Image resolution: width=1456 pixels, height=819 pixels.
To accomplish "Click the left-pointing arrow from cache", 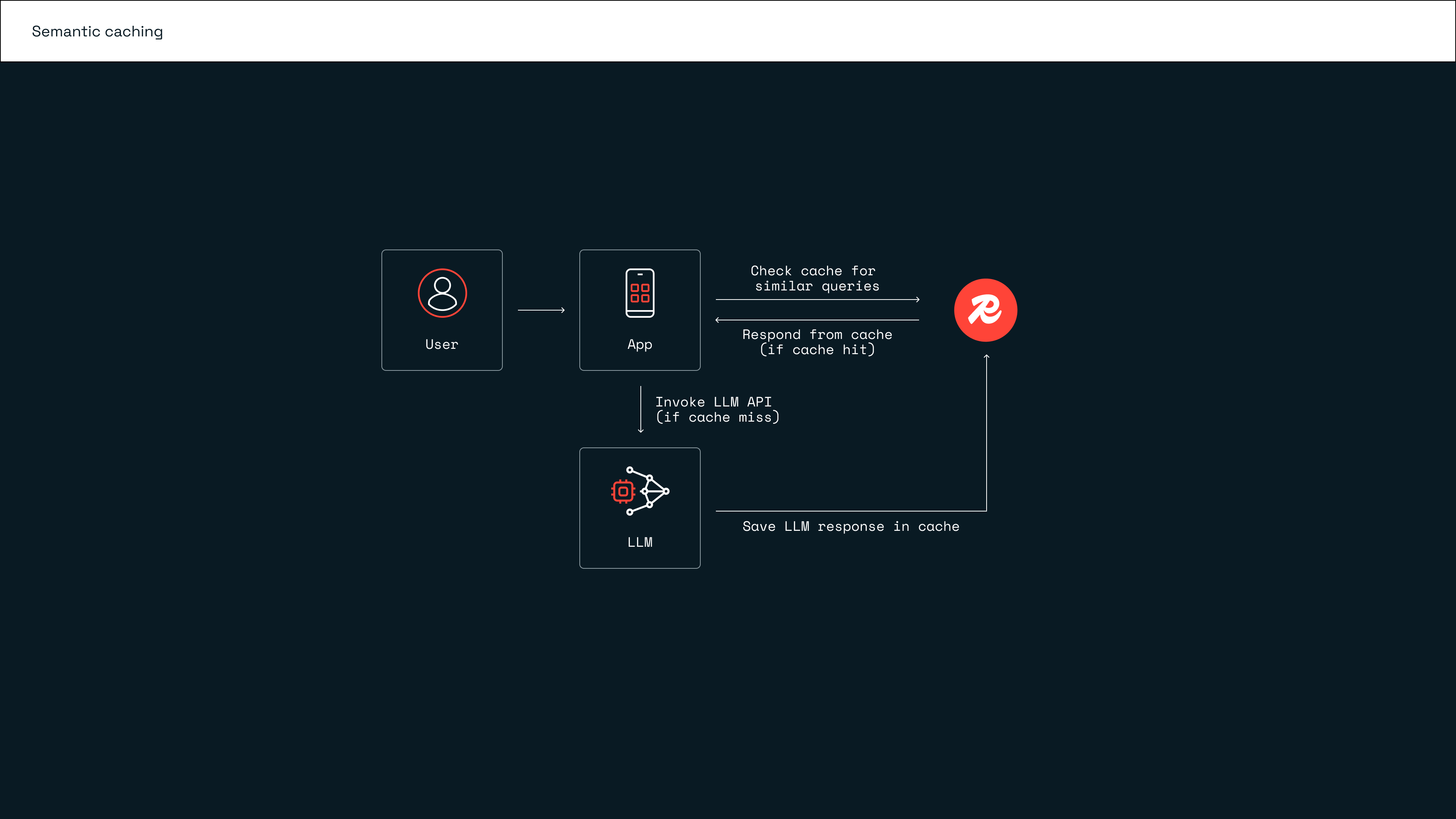I will point(817,320).
